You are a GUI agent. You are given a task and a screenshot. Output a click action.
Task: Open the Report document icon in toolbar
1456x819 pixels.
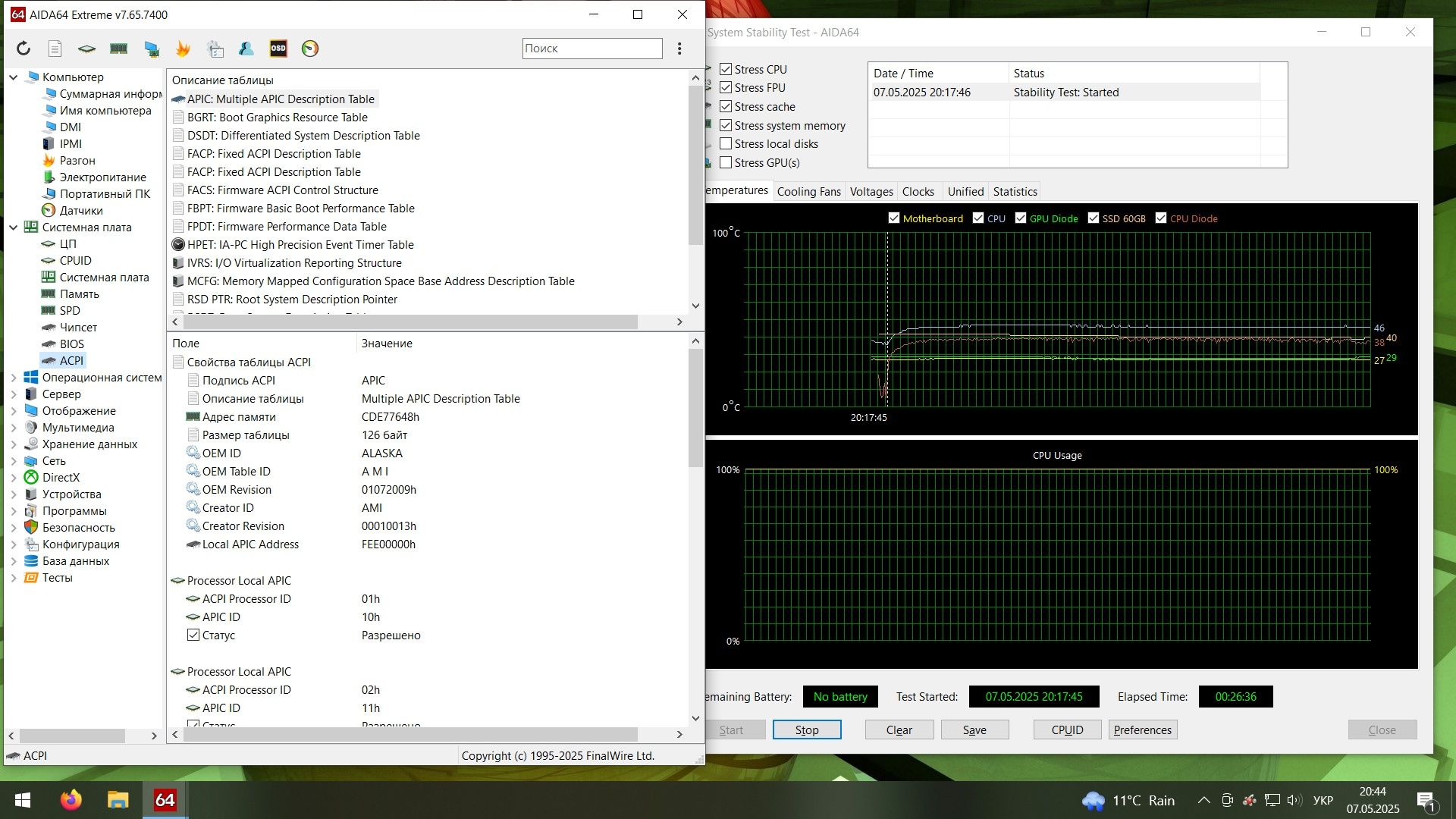click(55, 49)
